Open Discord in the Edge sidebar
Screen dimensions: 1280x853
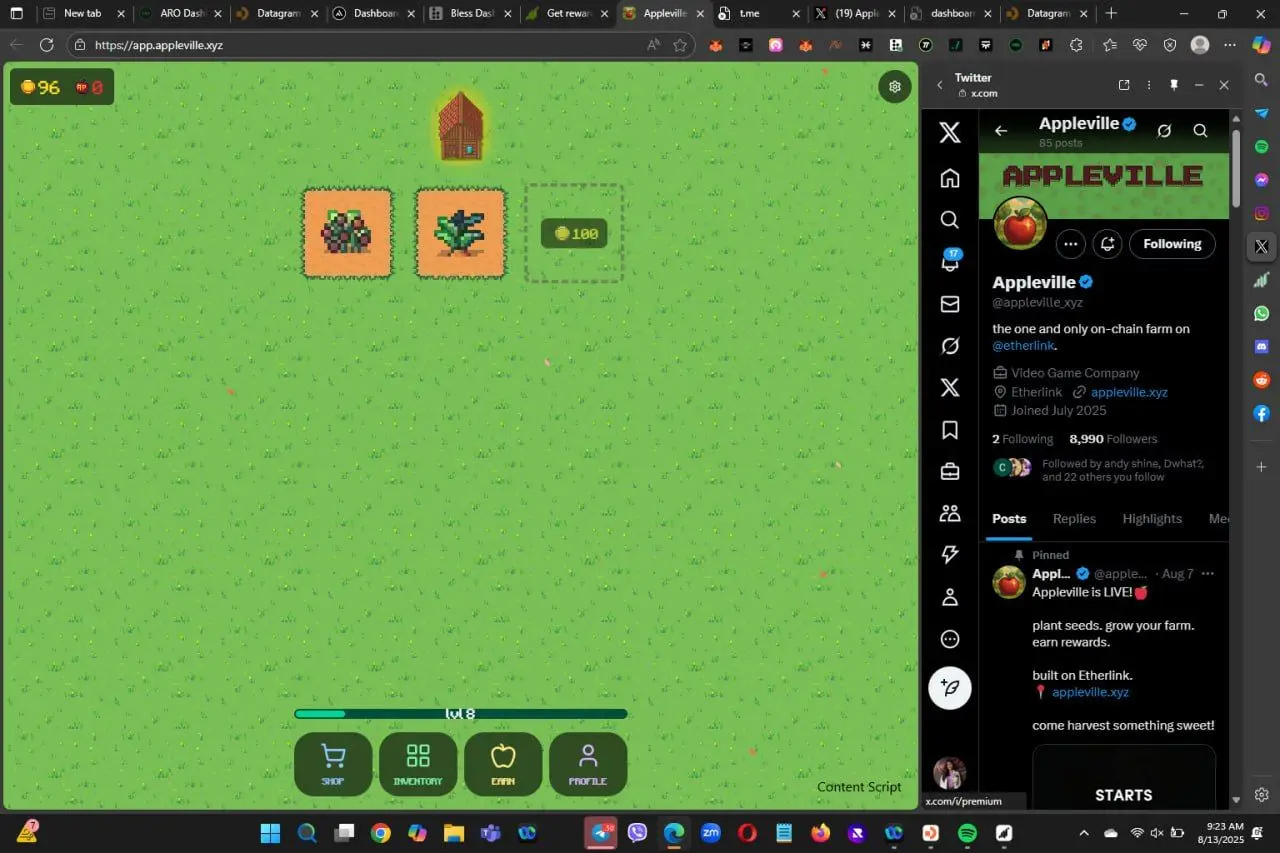point(1262,346)
